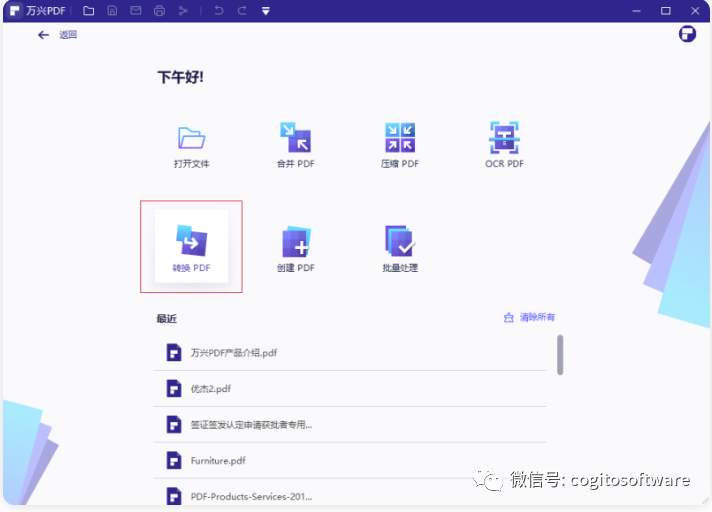Minimize the 万兴PDF window

tap(637, 10)
